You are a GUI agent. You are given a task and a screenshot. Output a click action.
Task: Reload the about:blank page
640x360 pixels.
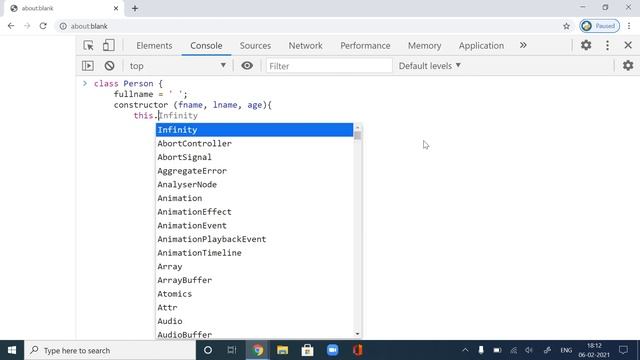tap(43, 26)
